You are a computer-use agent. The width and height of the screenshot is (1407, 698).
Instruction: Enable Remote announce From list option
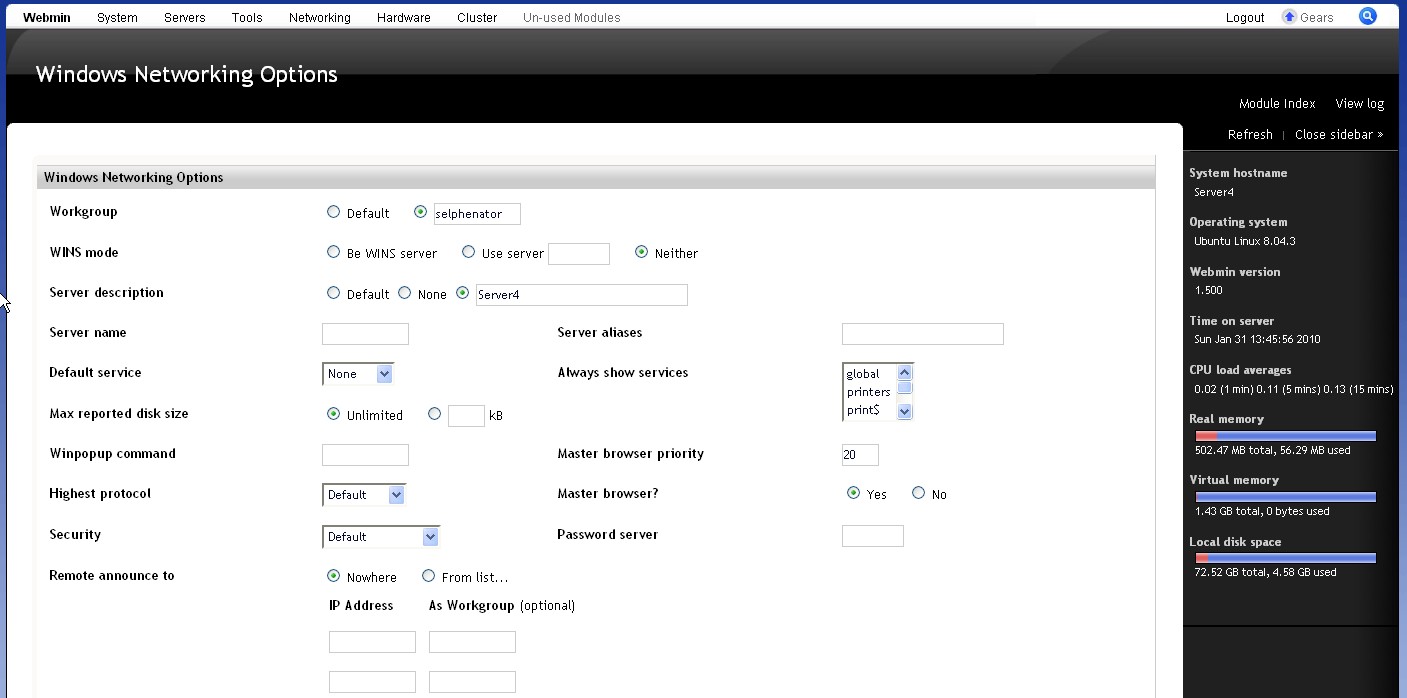coord(428,576)
